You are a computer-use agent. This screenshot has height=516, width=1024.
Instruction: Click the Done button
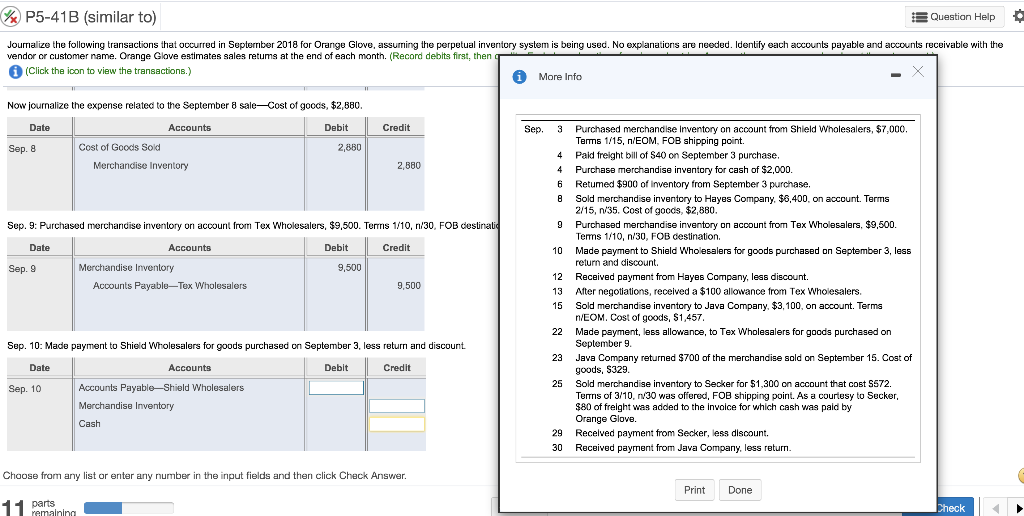click(740, 490)
